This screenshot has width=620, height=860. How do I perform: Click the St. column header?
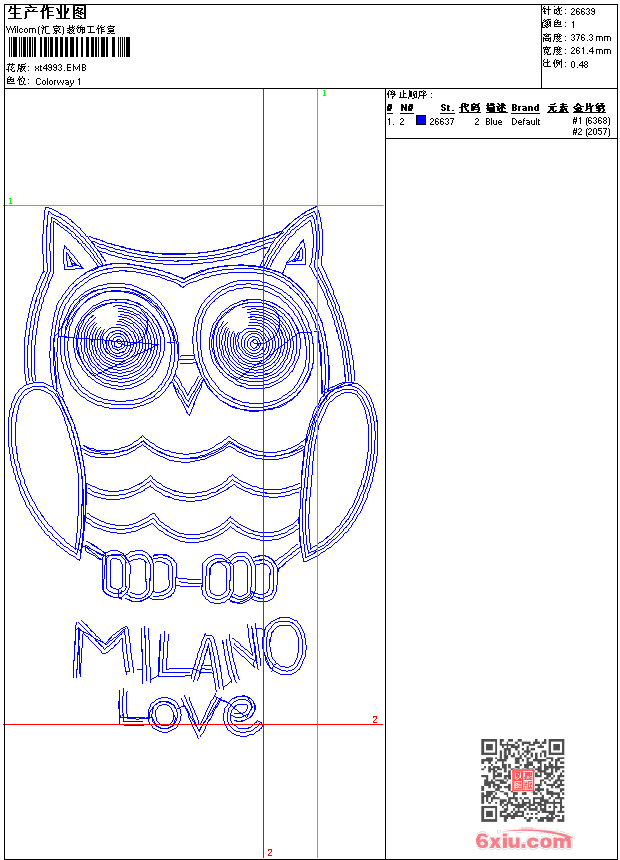(447, 108)
